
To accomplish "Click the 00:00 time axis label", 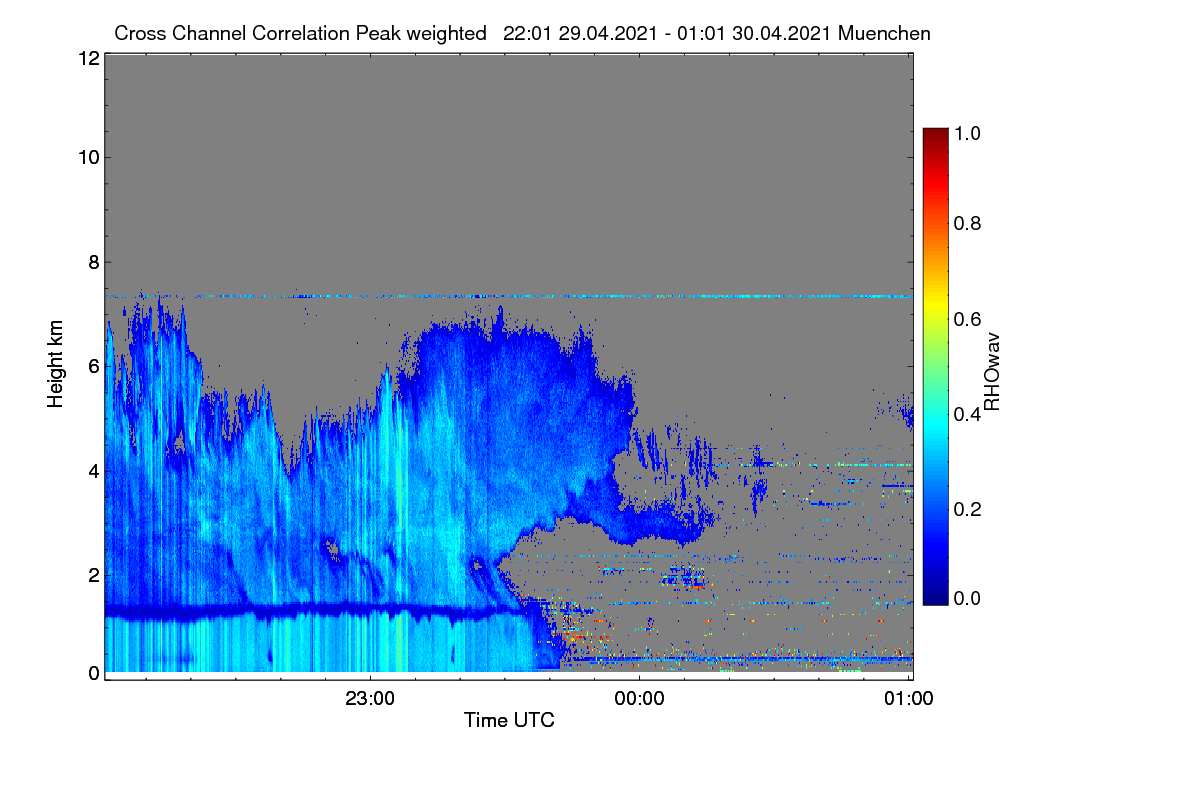I will point(639,699).
